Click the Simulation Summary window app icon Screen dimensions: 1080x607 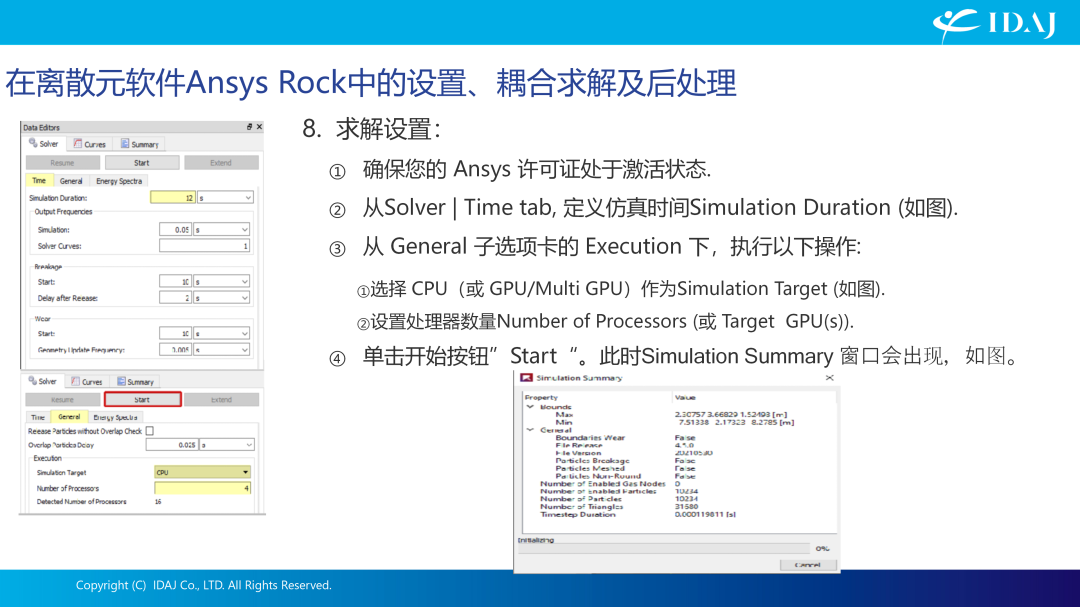pyautogui.click(x=526, y=378)
